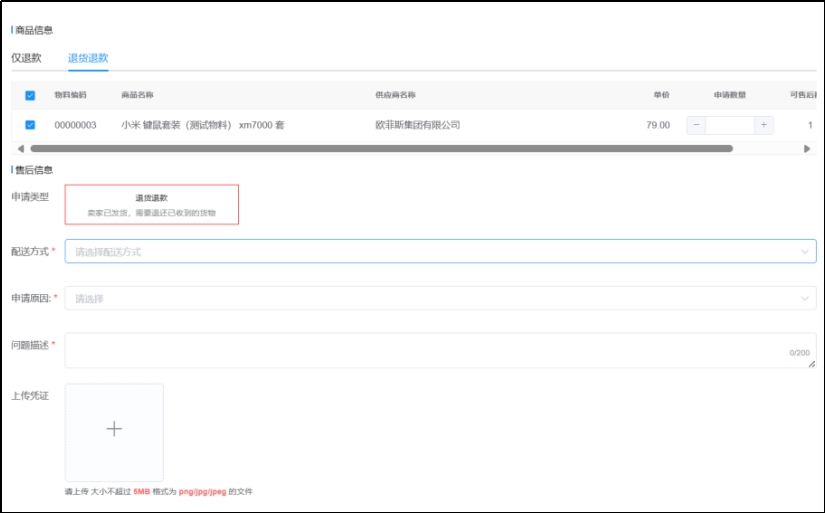This screenshot has height=513, width=825.
Task: Click the plus icon to upload proof image
Action: click(114, 429)
